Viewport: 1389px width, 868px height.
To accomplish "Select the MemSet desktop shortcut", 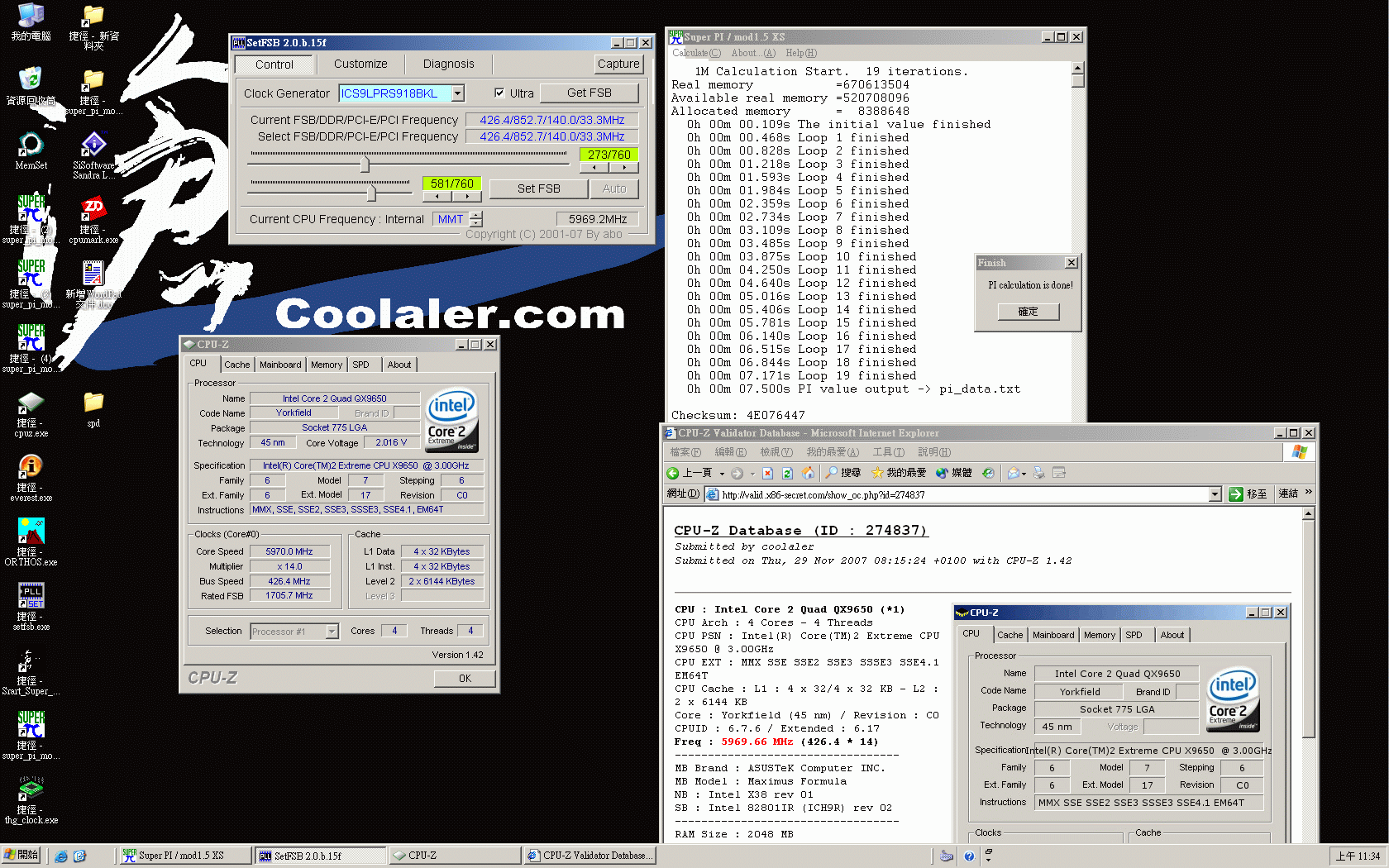I will point(31,150).
